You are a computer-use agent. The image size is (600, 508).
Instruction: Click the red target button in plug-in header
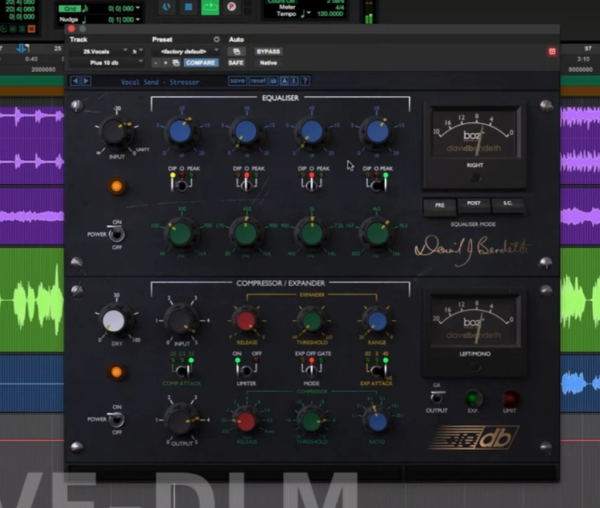(x=552, y=52)
